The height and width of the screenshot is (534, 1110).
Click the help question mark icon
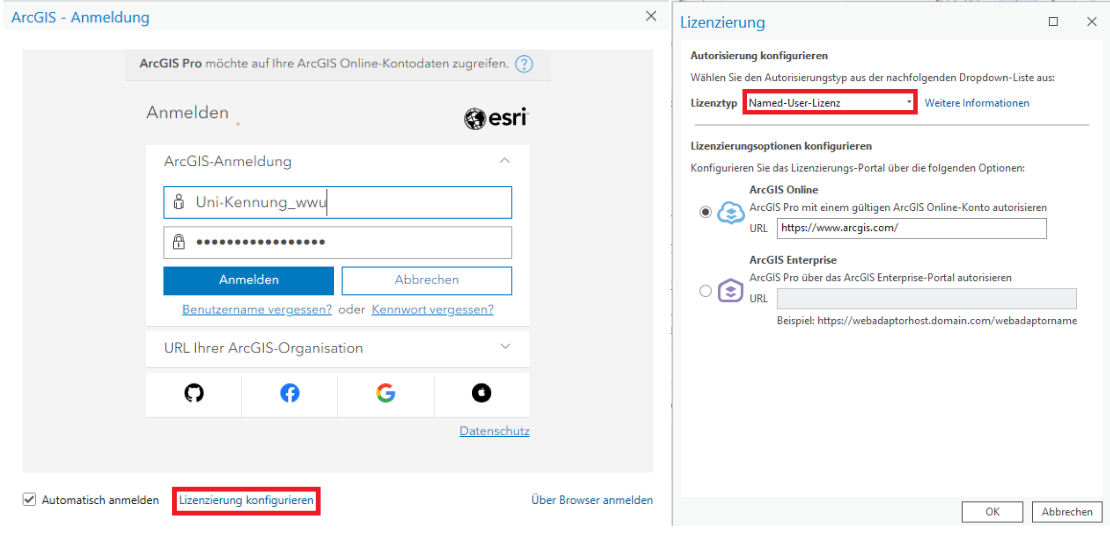524,64
